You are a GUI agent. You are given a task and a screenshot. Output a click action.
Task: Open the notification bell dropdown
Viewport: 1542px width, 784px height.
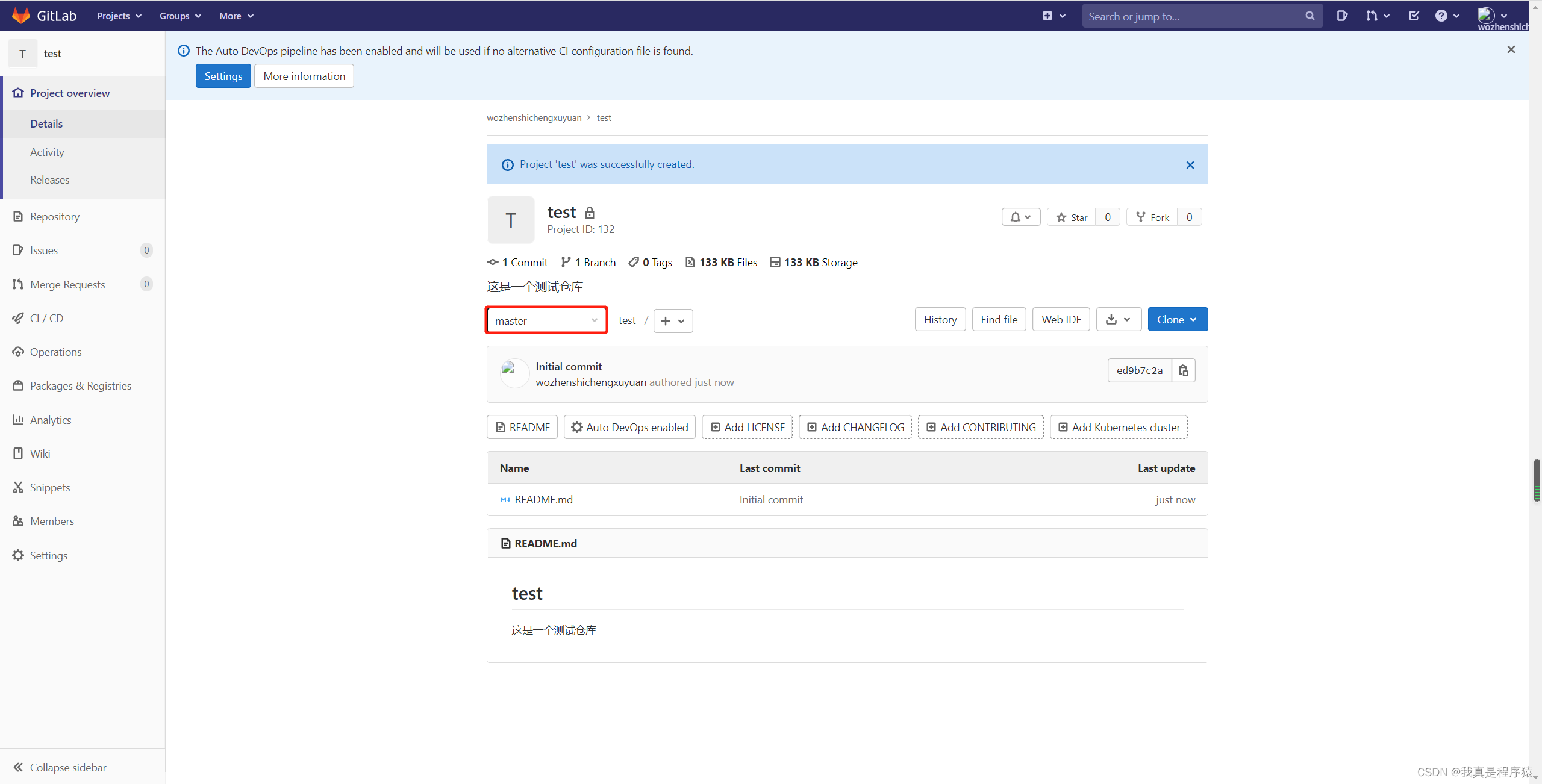pos(1020,217)
